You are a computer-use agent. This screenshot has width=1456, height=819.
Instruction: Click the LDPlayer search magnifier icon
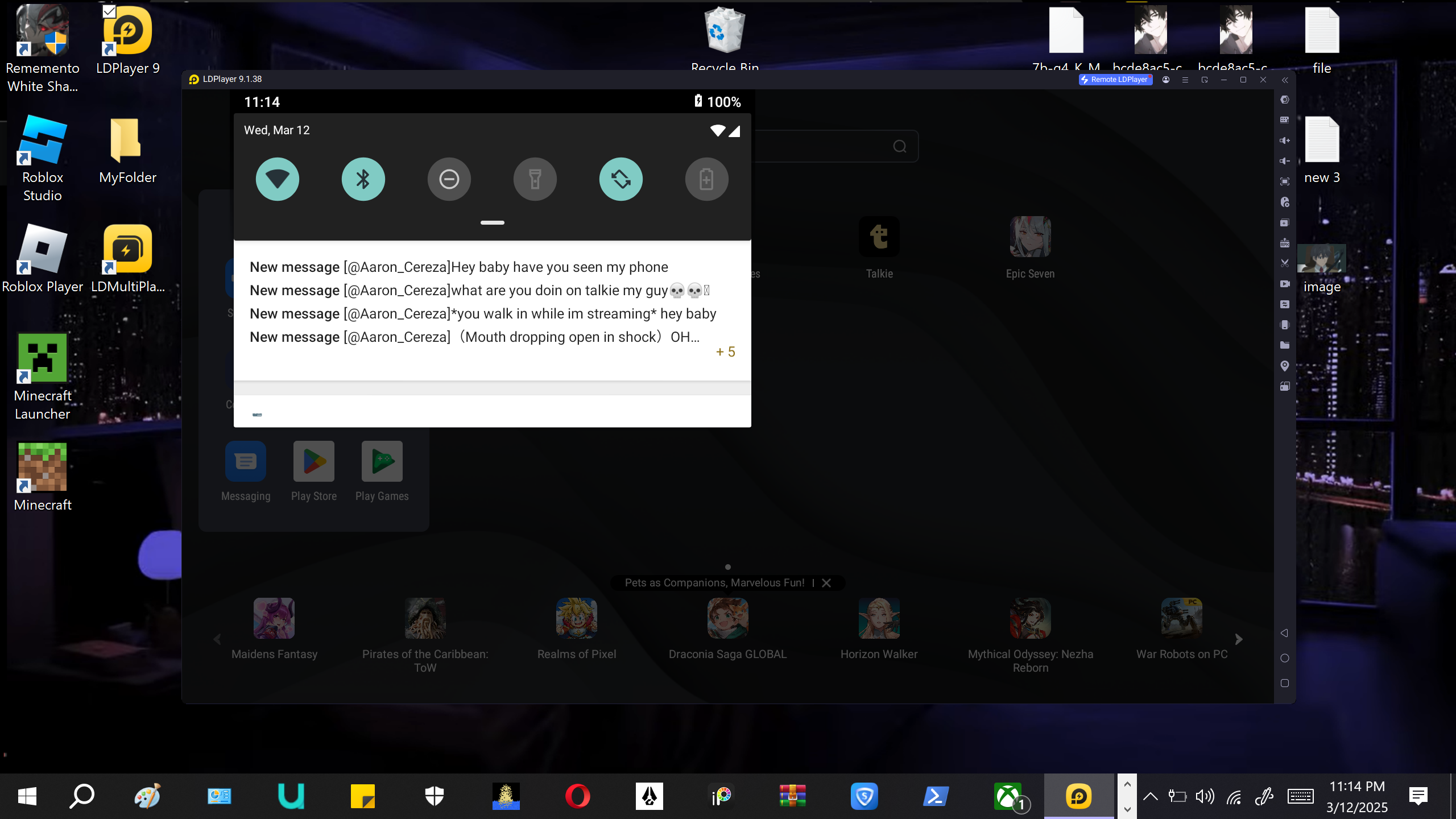point(900,147)
